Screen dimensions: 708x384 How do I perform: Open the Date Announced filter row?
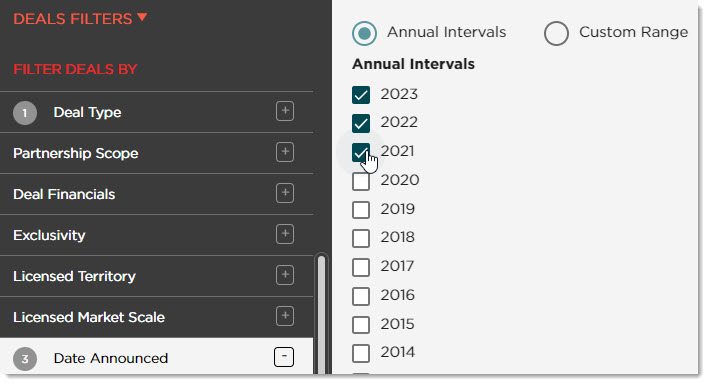[156, 357]
